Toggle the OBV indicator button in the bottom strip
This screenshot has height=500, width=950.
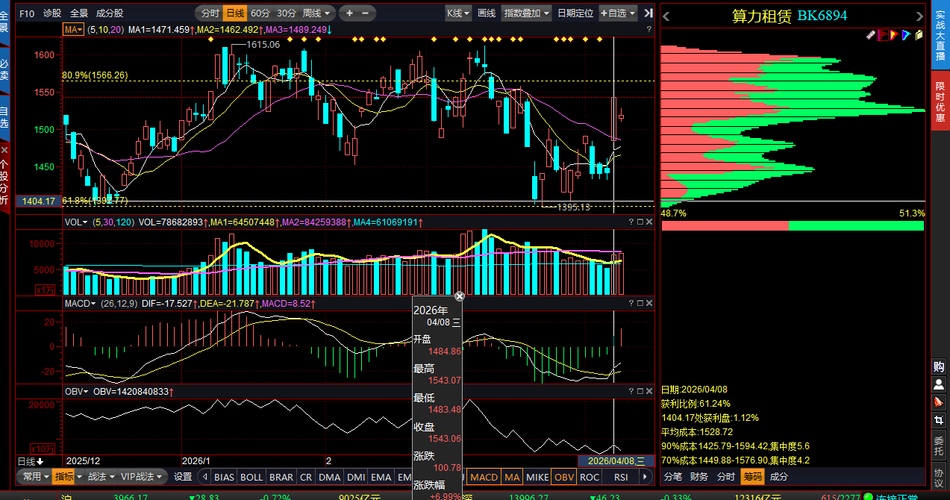coord(564,477)
